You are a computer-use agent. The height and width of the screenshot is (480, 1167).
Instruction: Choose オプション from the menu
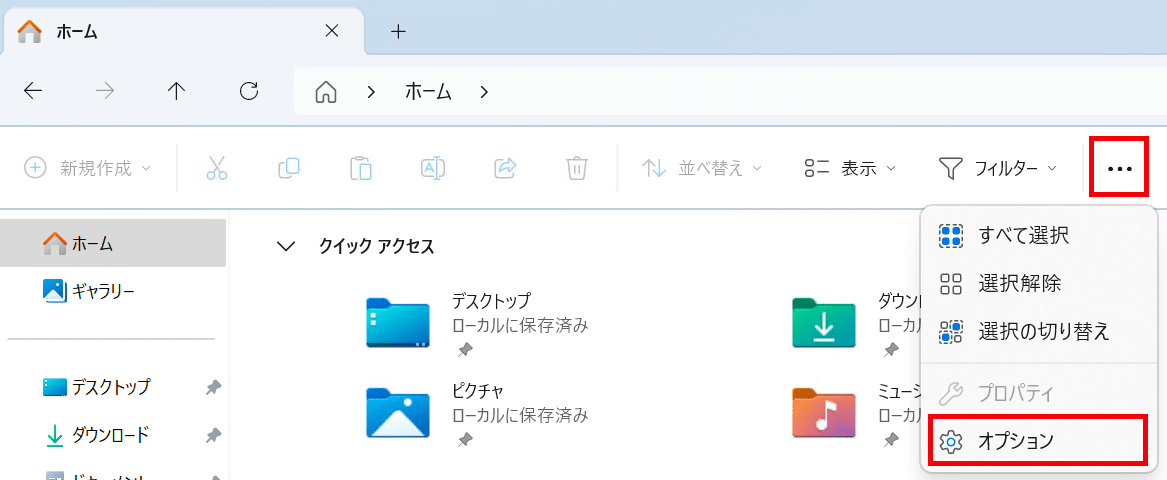click(1039, 441)
